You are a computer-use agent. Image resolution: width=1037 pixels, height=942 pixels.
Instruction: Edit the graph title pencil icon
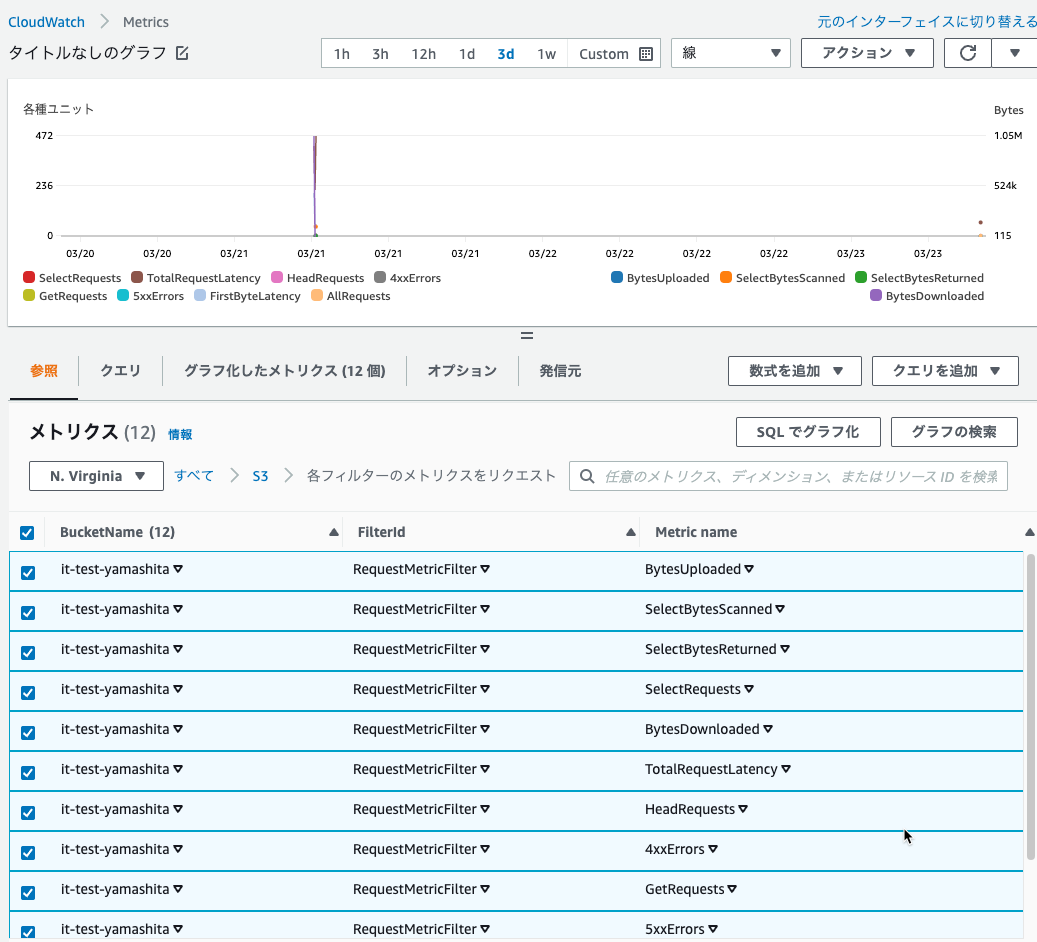[x=182, y=53]
